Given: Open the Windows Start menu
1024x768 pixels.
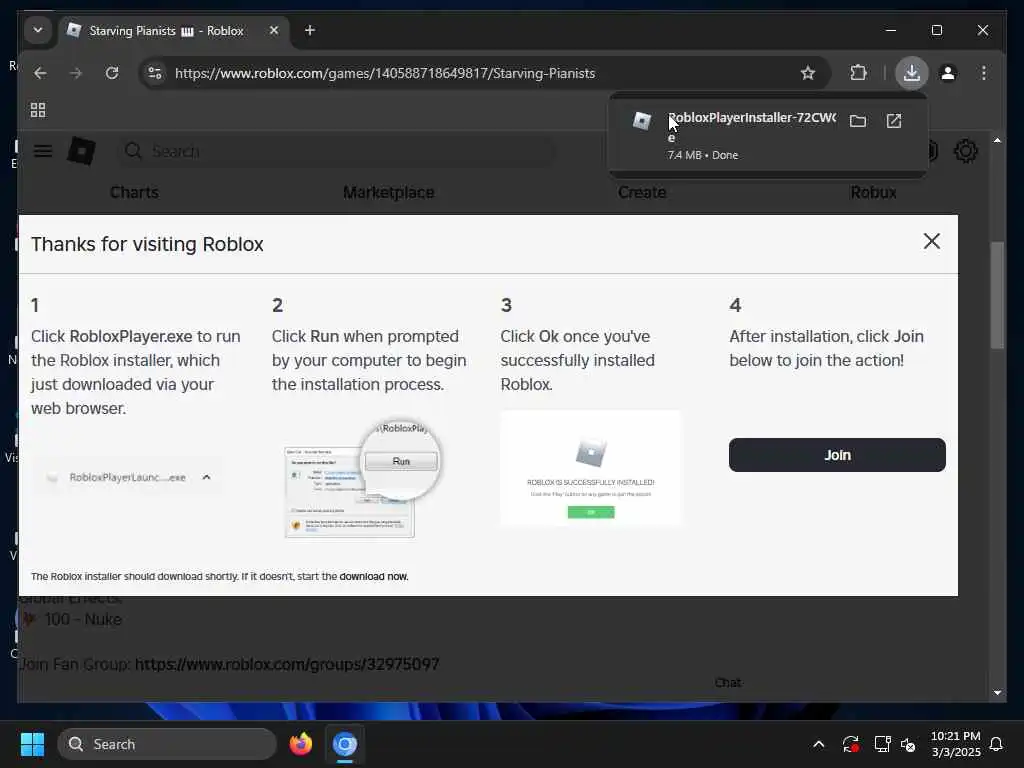Looking at the screenshot, I should pyautogui.click(x=32, y=744).
